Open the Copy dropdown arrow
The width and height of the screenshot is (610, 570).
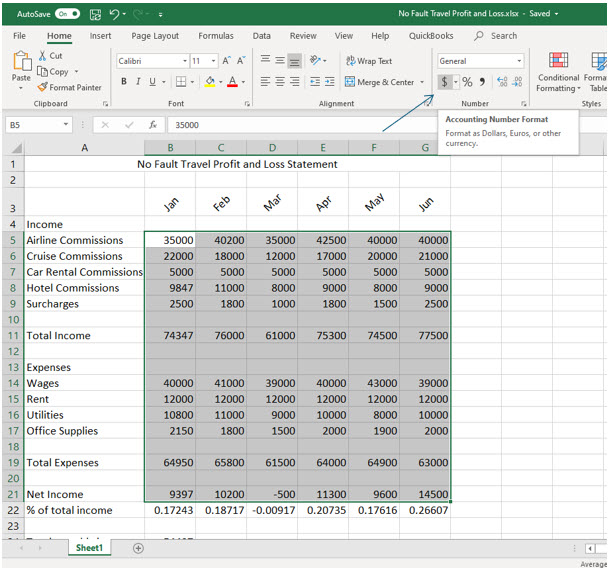tap(76, 72)
